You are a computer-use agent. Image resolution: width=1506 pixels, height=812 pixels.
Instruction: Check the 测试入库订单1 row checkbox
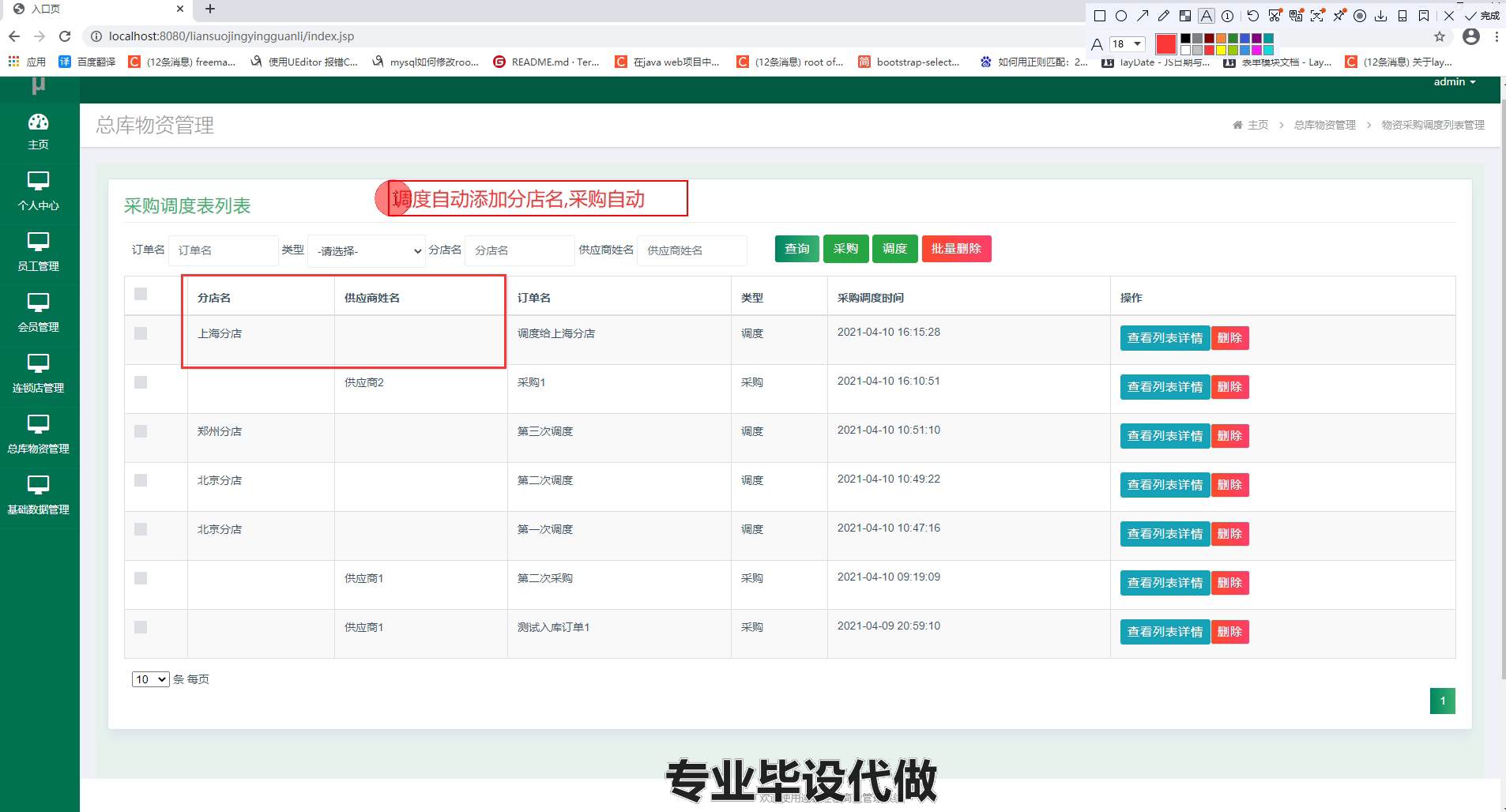click(x=141, y=627)
